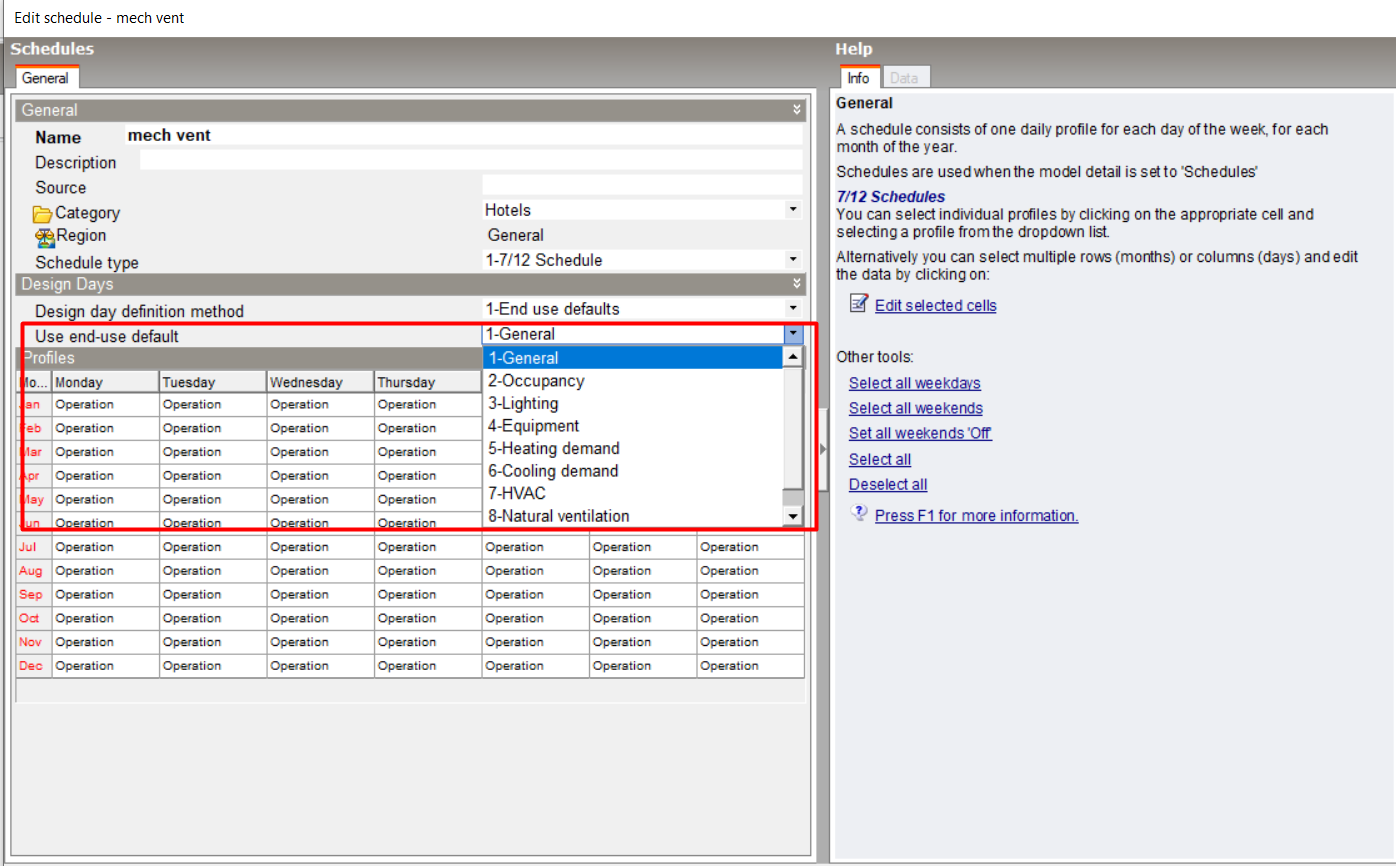Select the Jul month row header
Viewport: 1396px width, 866px height.
[34, 547]
